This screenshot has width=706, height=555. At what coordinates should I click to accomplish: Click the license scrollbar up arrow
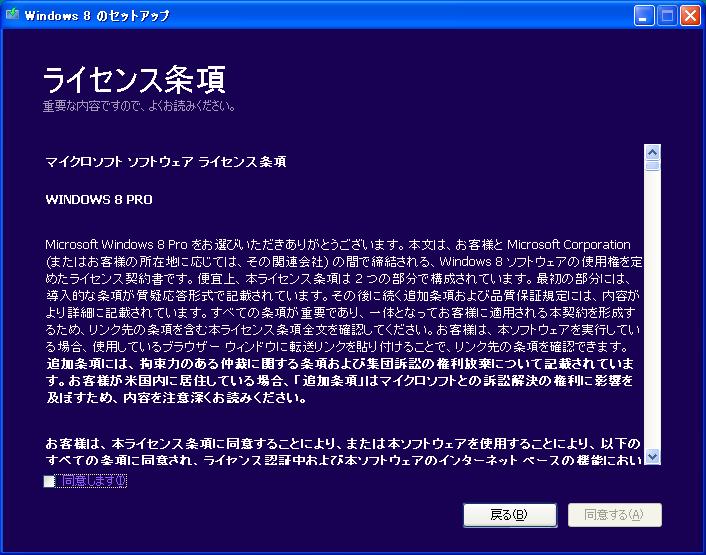pyautogui.click(x=652, y=153)
